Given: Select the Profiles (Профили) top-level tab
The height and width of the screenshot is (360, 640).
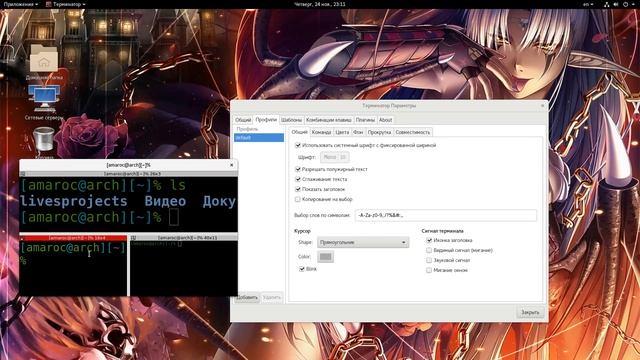Looking at the screenshot, I should [266, 120].
